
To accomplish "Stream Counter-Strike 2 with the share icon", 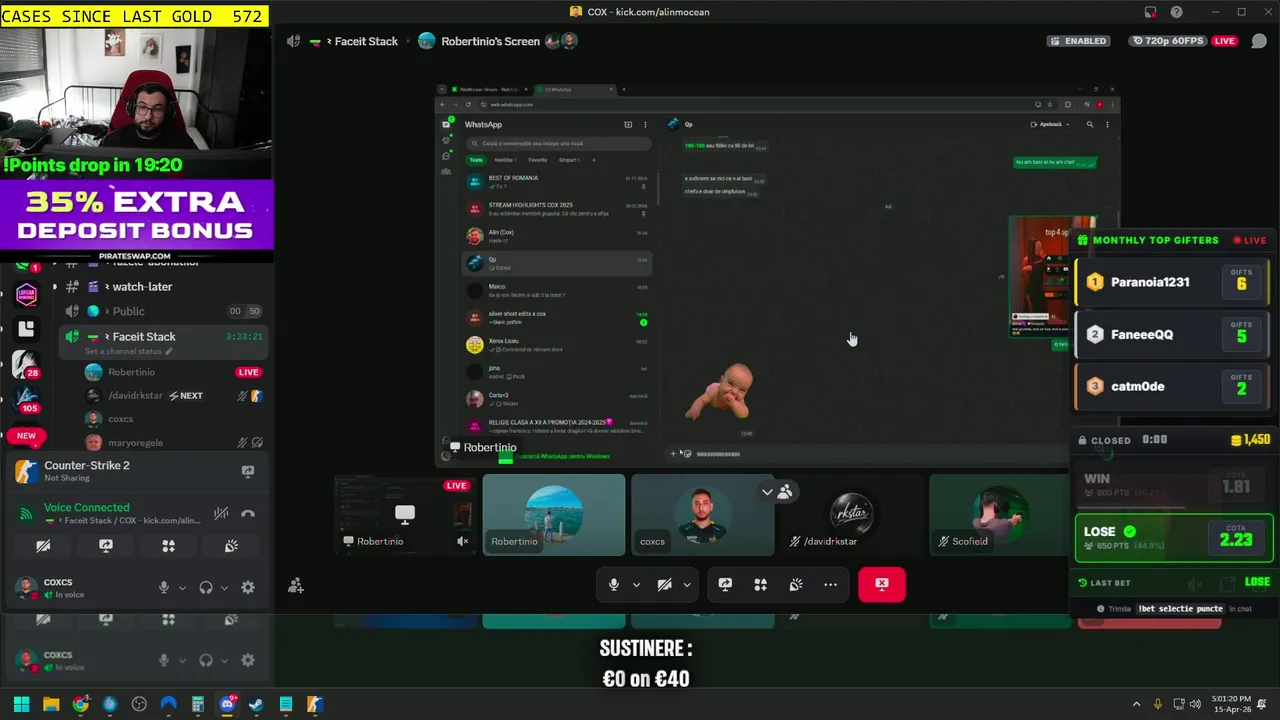I will (x=248, y=471).
